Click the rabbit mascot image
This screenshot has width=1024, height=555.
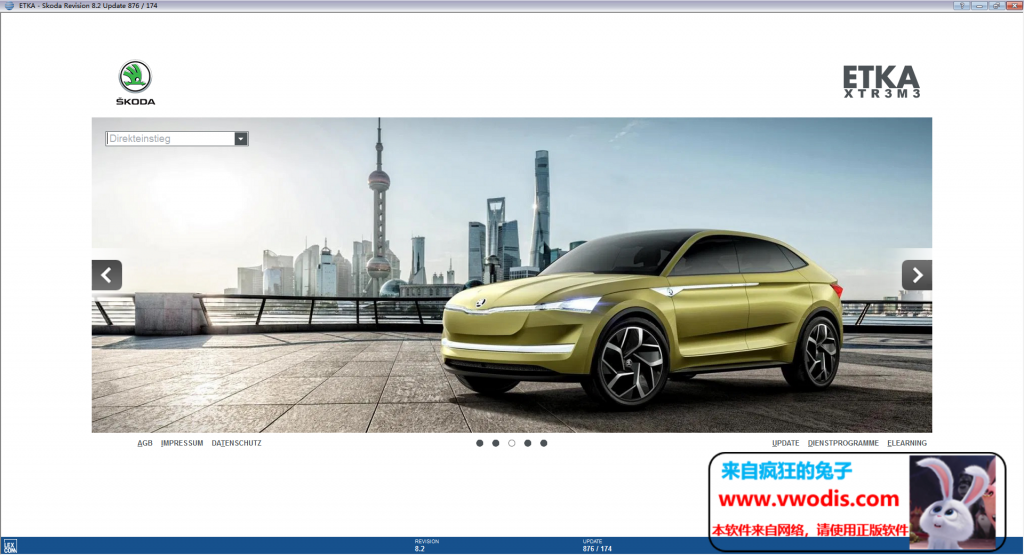click(x=950, y=500)
